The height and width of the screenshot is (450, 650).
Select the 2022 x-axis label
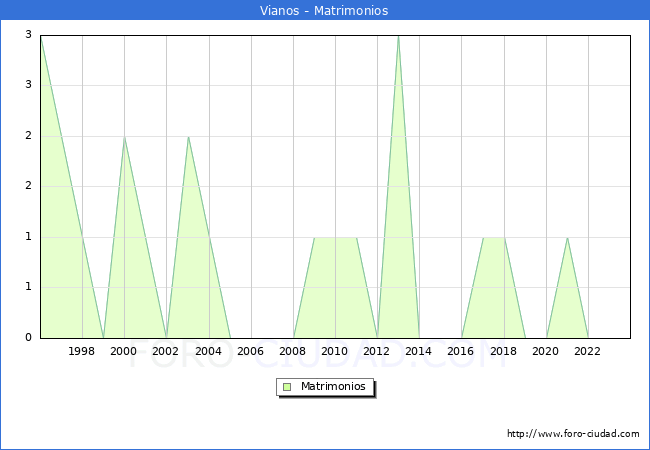point(588,351)
